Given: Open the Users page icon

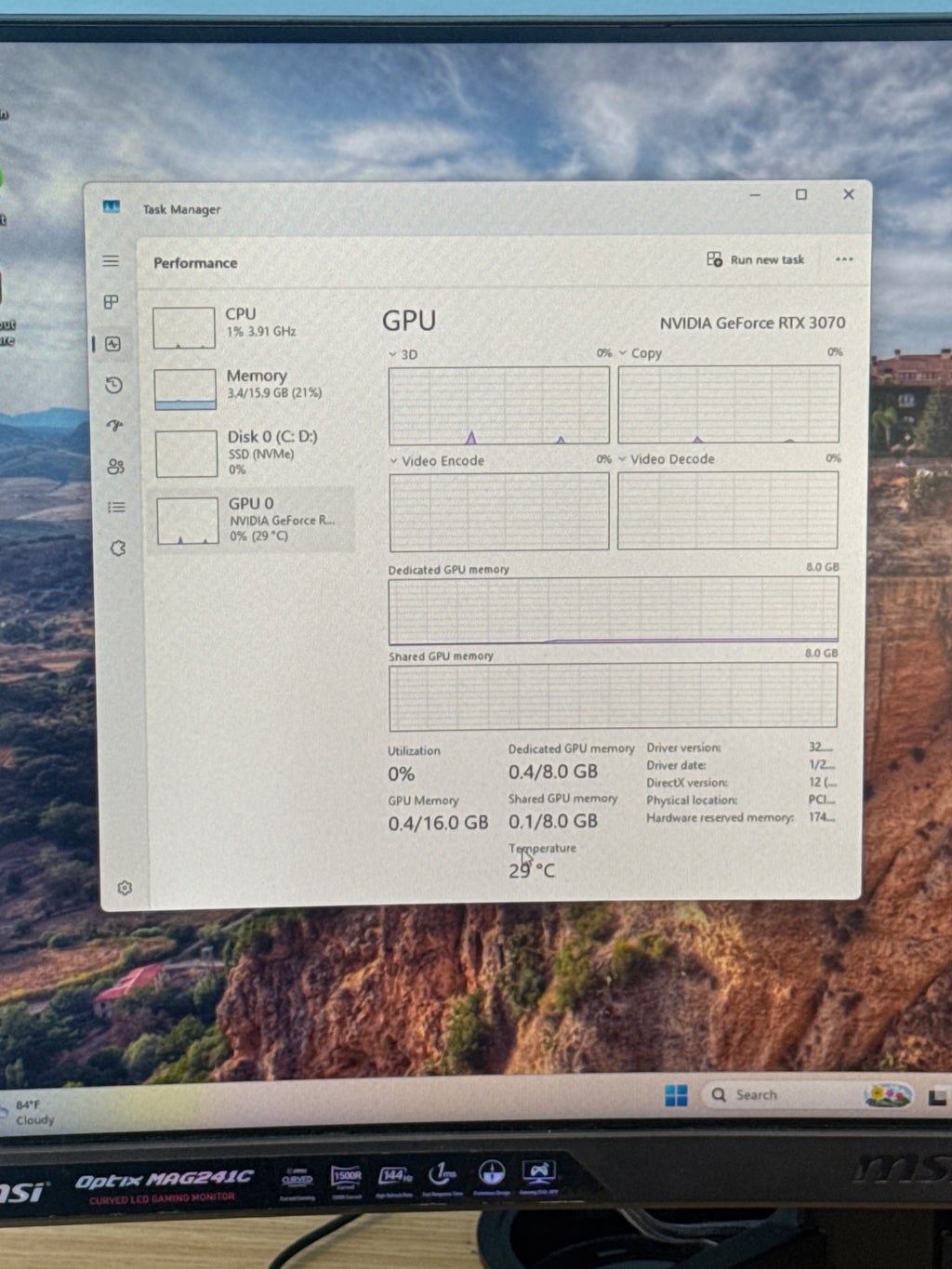Looking at the screenshot, I should pos(115,467).
